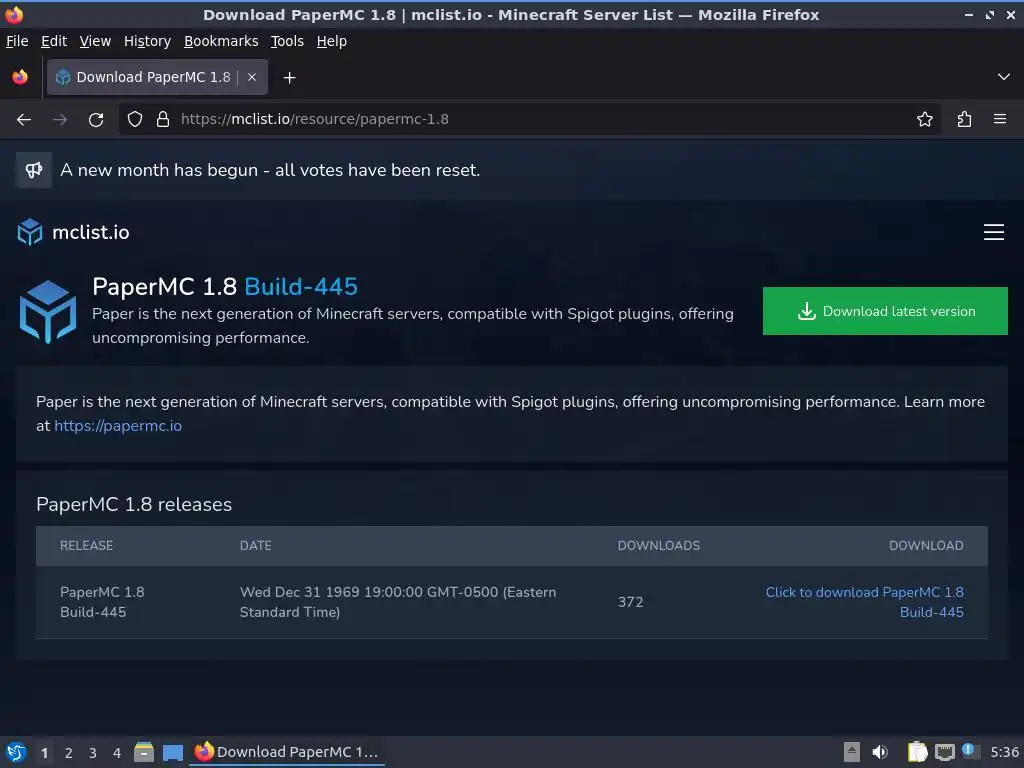Open the File menu
The image size is (1024, 768).
point(17,41)
